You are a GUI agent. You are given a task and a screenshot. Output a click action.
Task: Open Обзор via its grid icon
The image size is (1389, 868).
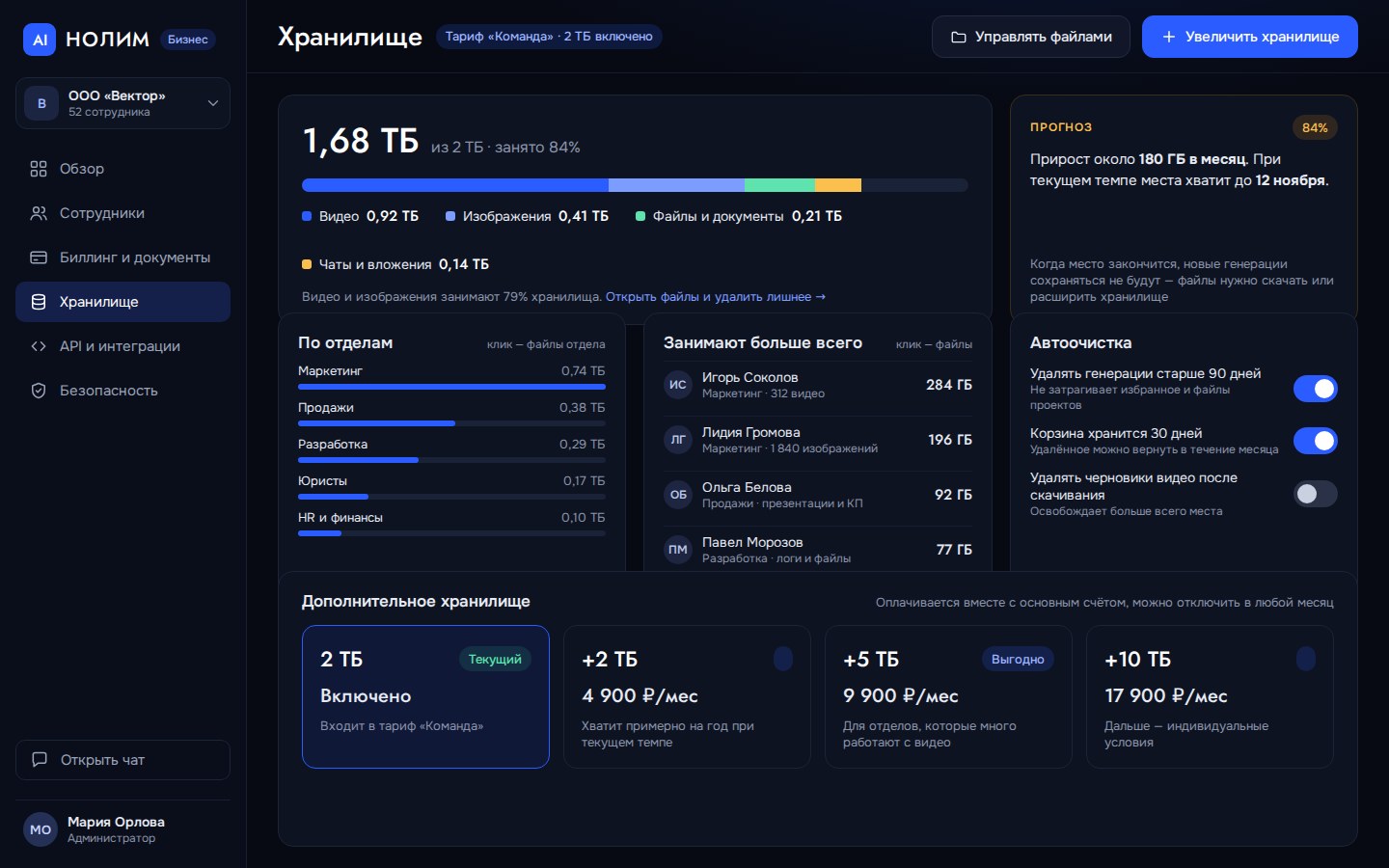click(39, 169)
